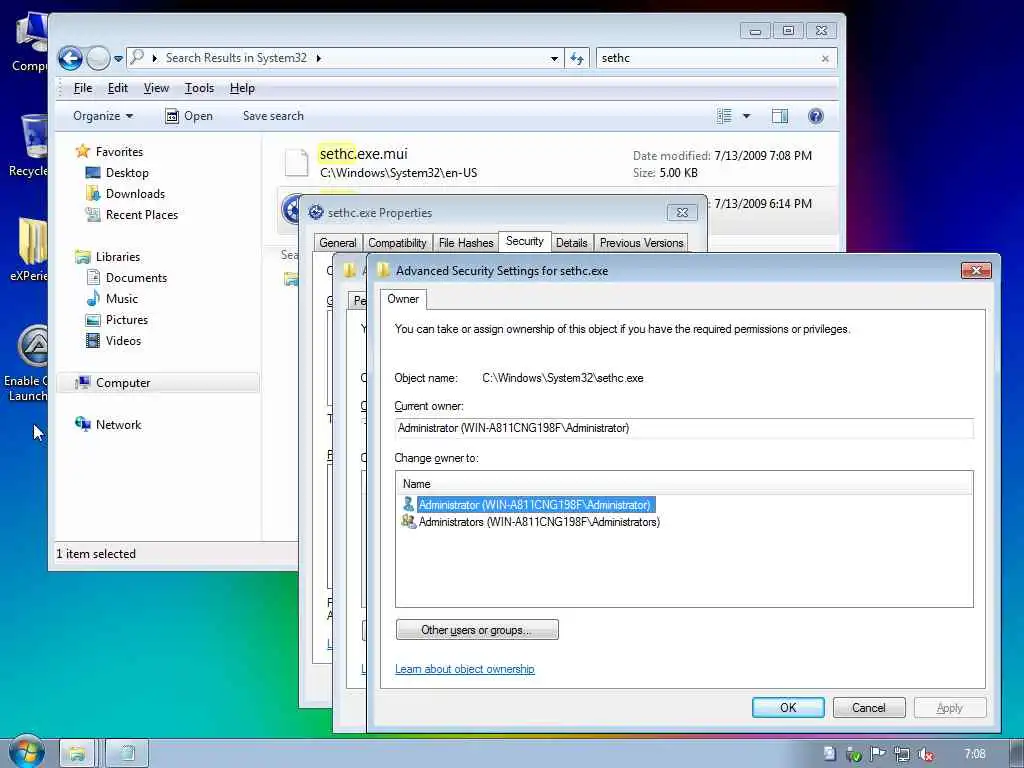Click the Action Center flag tray icon
Viewport: 1024px width, 768px height.
877,754
